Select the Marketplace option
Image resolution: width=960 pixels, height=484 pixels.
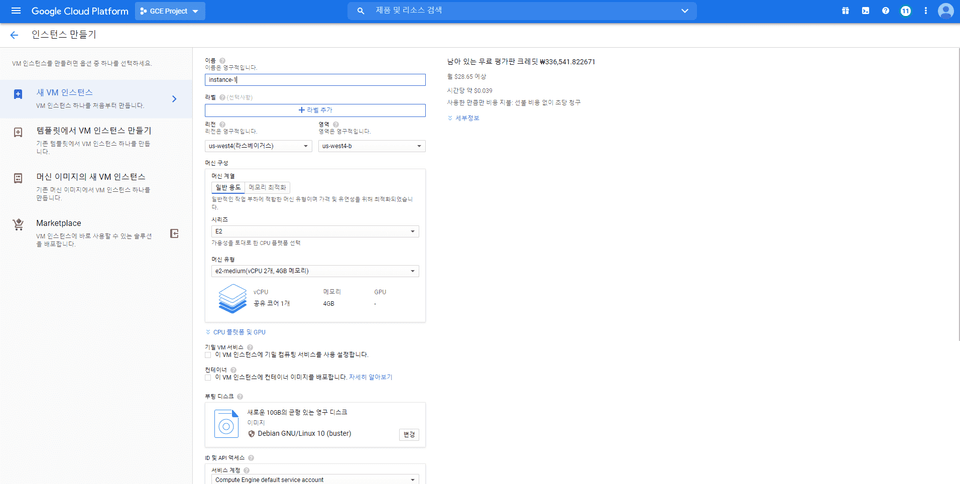pos(96,233)
